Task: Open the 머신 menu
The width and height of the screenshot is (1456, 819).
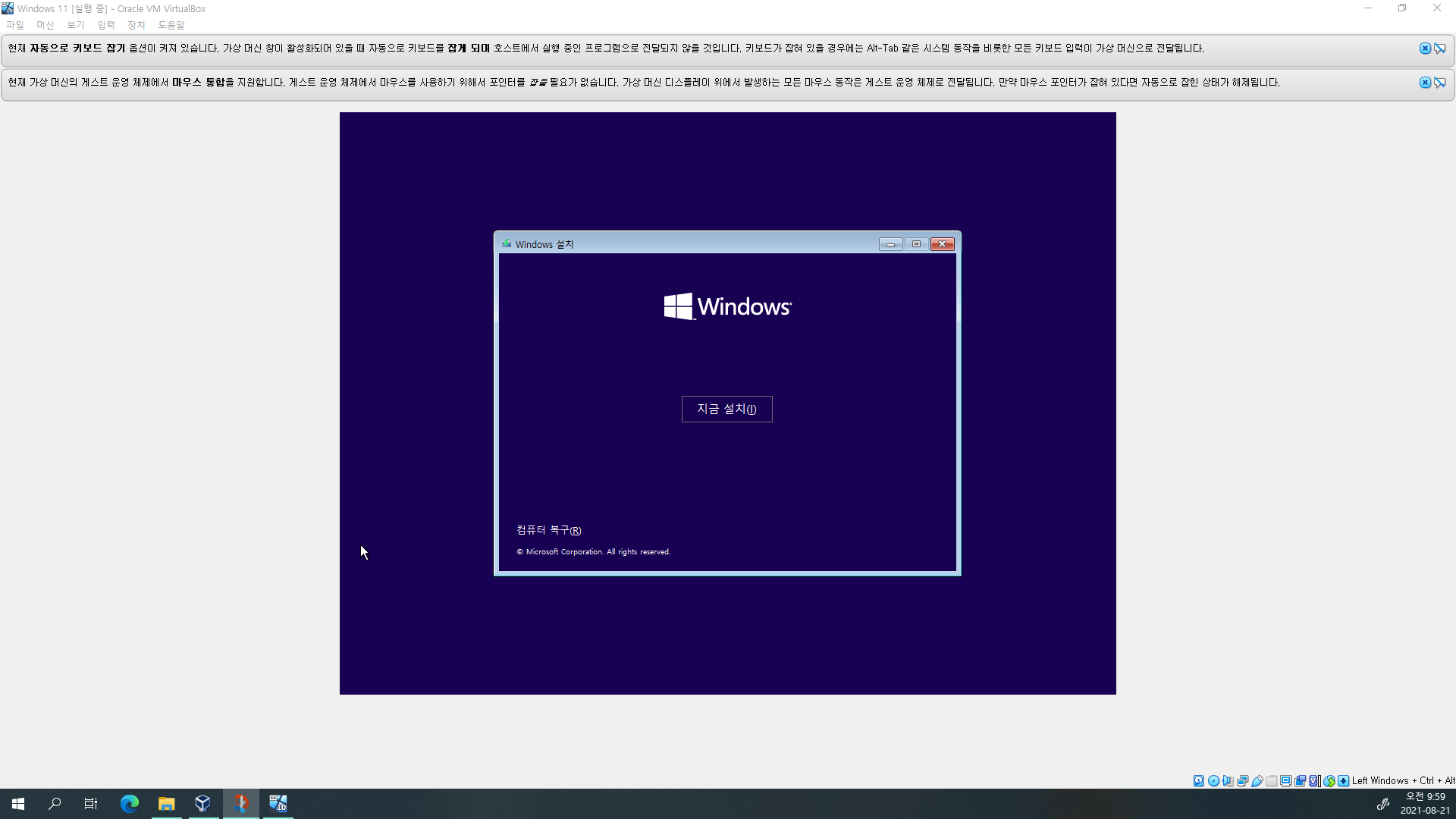Action: pos(45,25)
